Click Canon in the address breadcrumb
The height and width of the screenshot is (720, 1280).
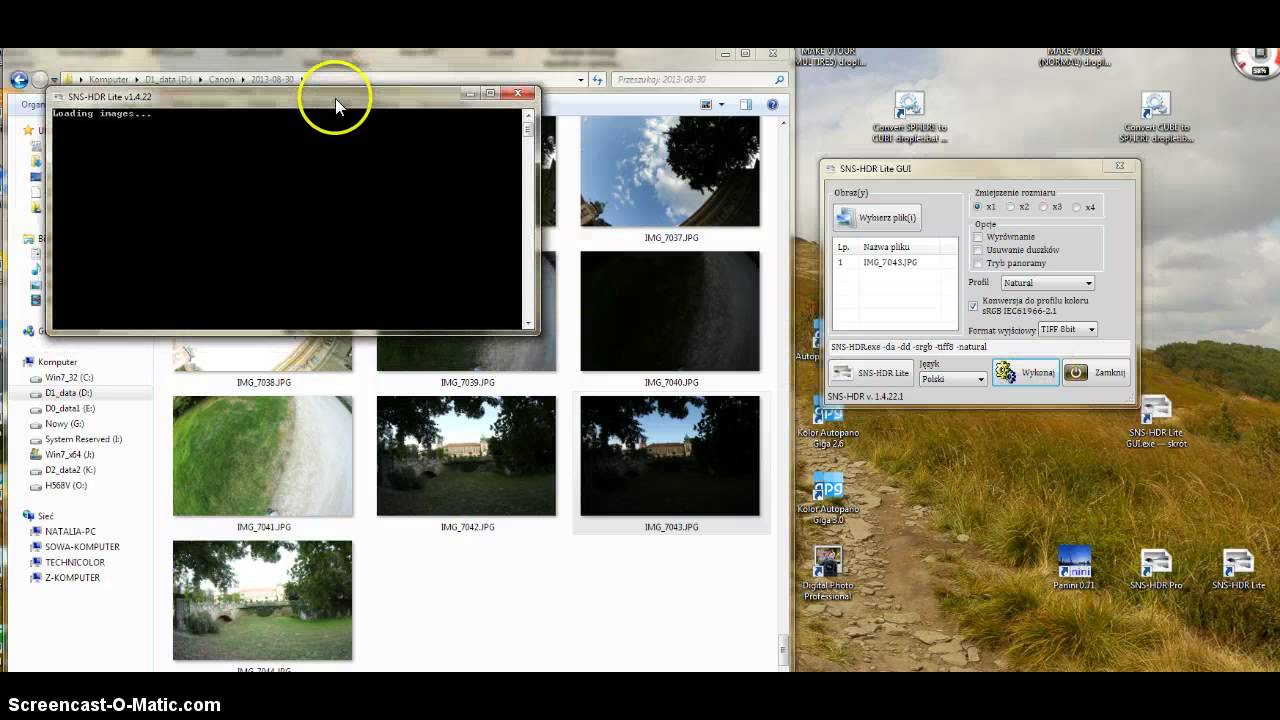coord(221,79)
